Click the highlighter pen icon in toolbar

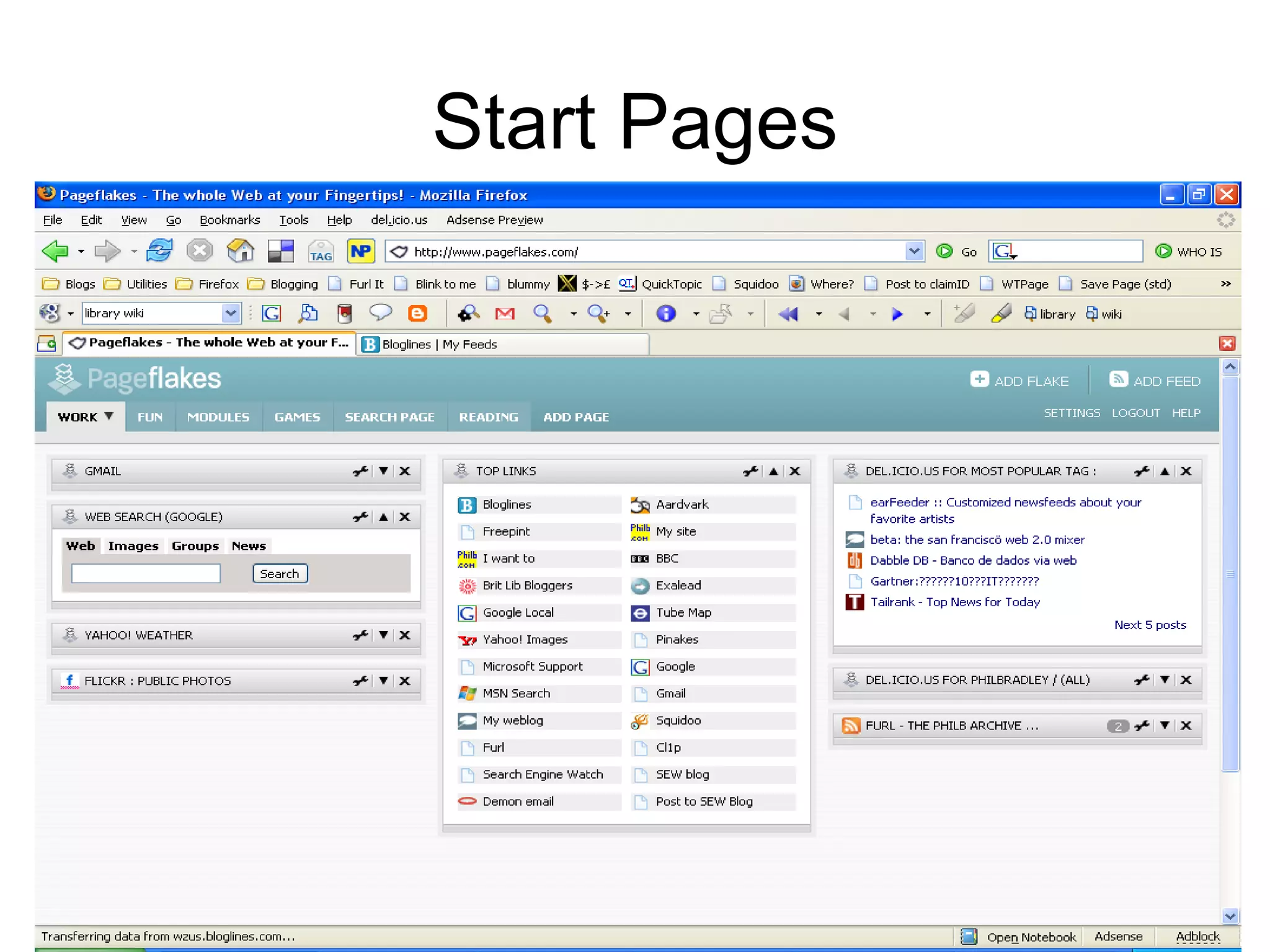pyautogui.click(x=1001, y=314)
